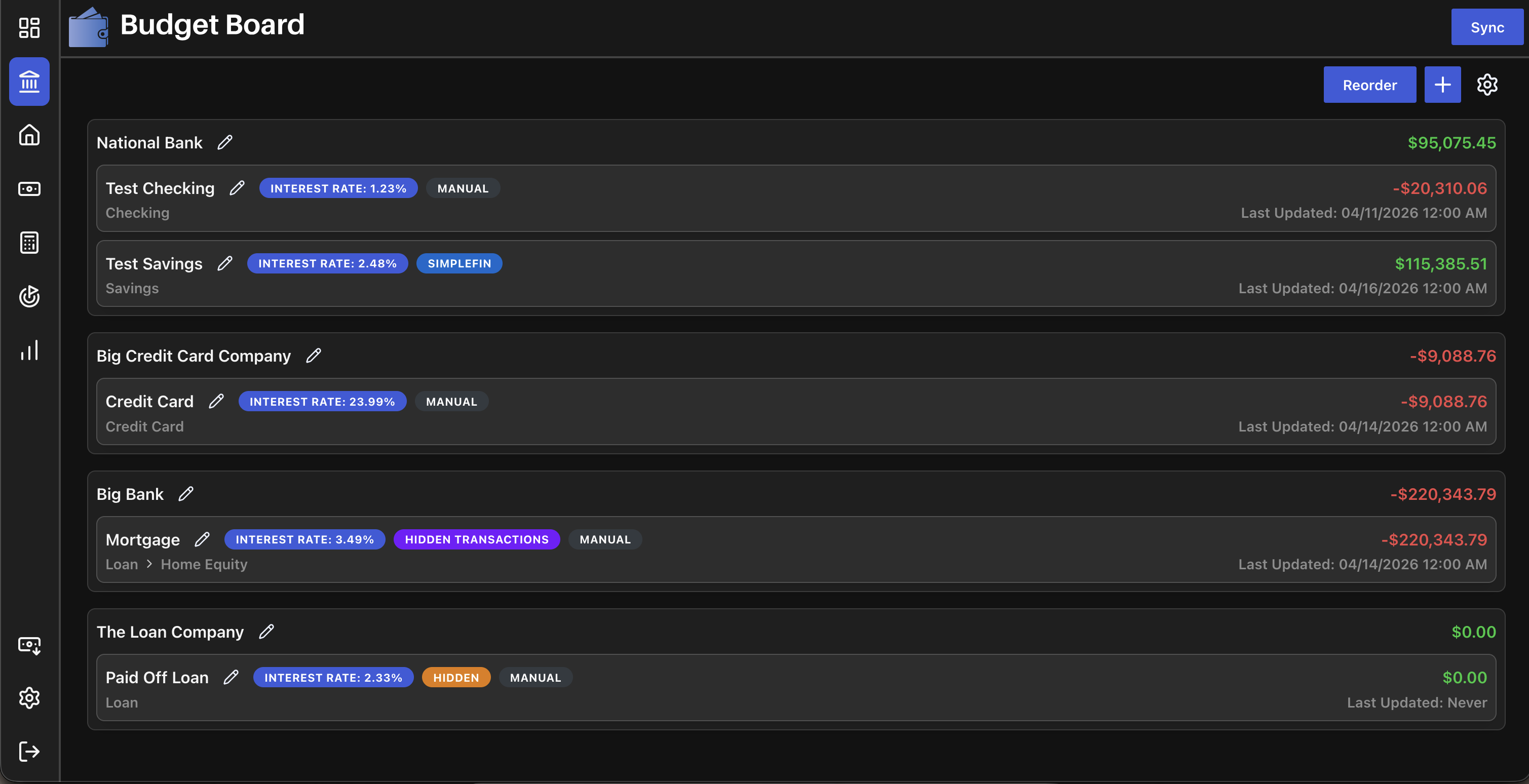Open the goals target icon in sidebar
This screenshot has height=784, width=1529.
point(29,296)
